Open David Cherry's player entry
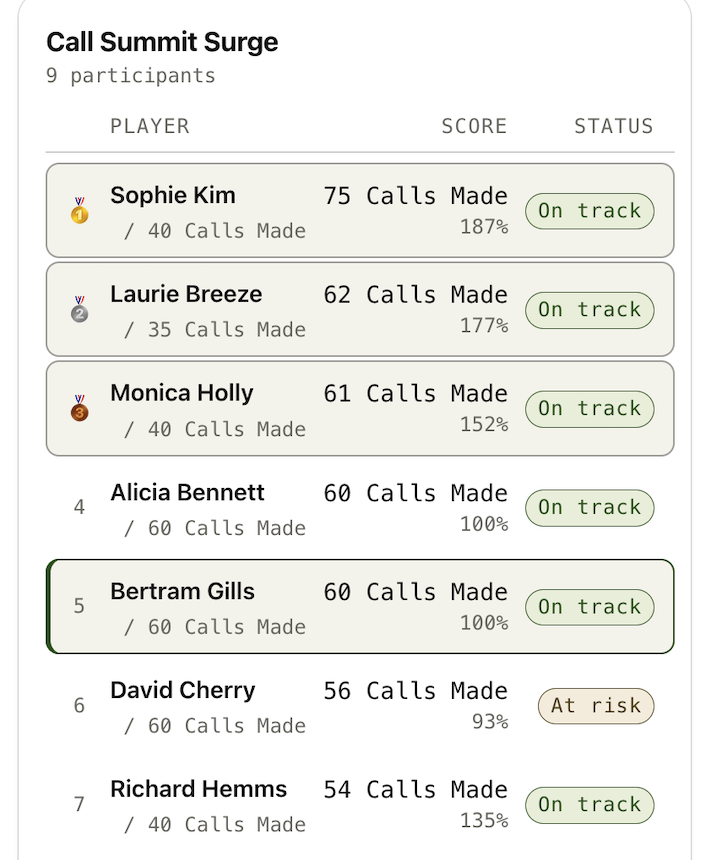This screenshot has width=706, height=860. point(183,690)
